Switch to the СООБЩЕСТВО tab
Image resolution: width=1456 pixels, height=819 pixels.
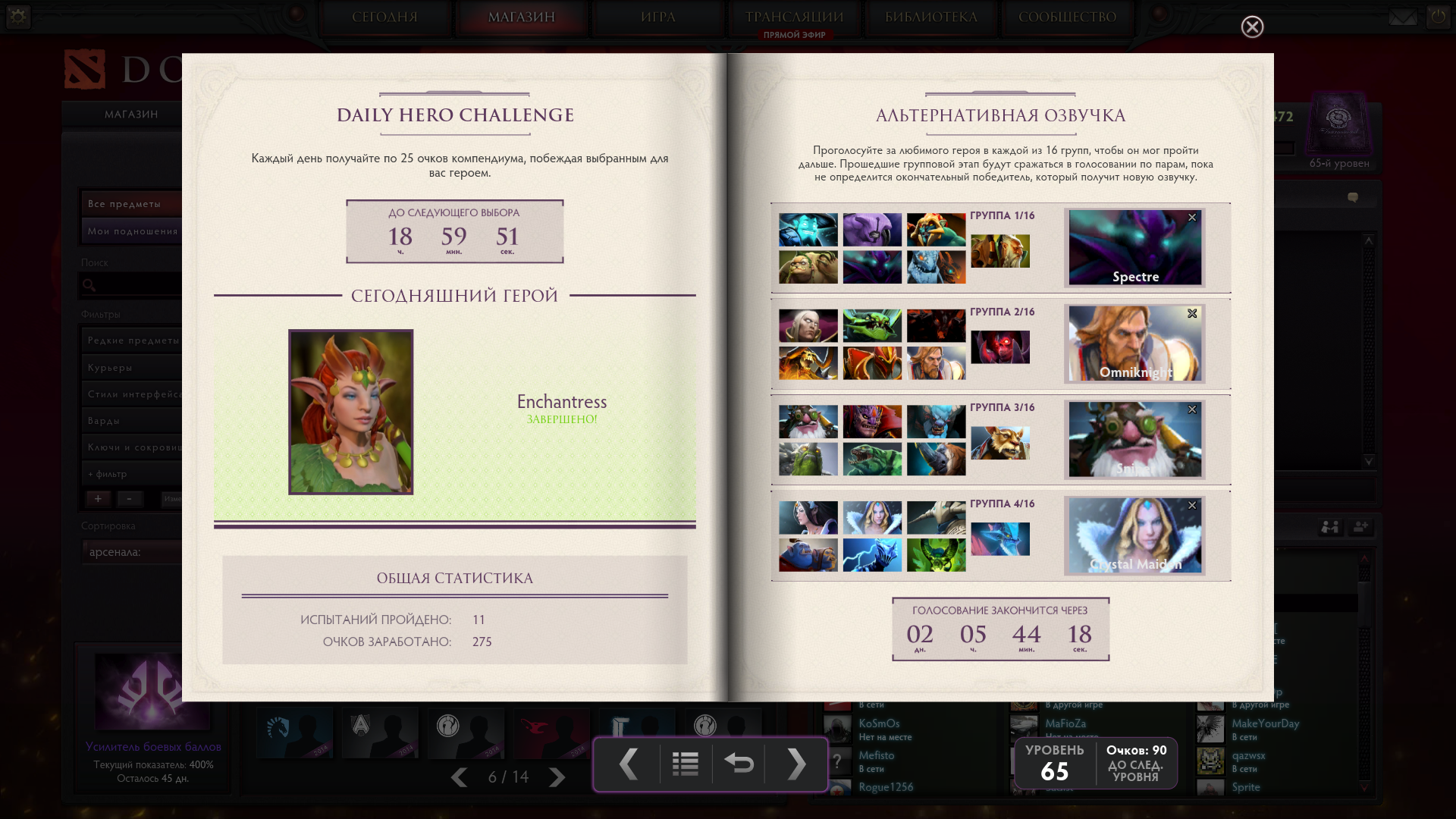coord(1068,17)
